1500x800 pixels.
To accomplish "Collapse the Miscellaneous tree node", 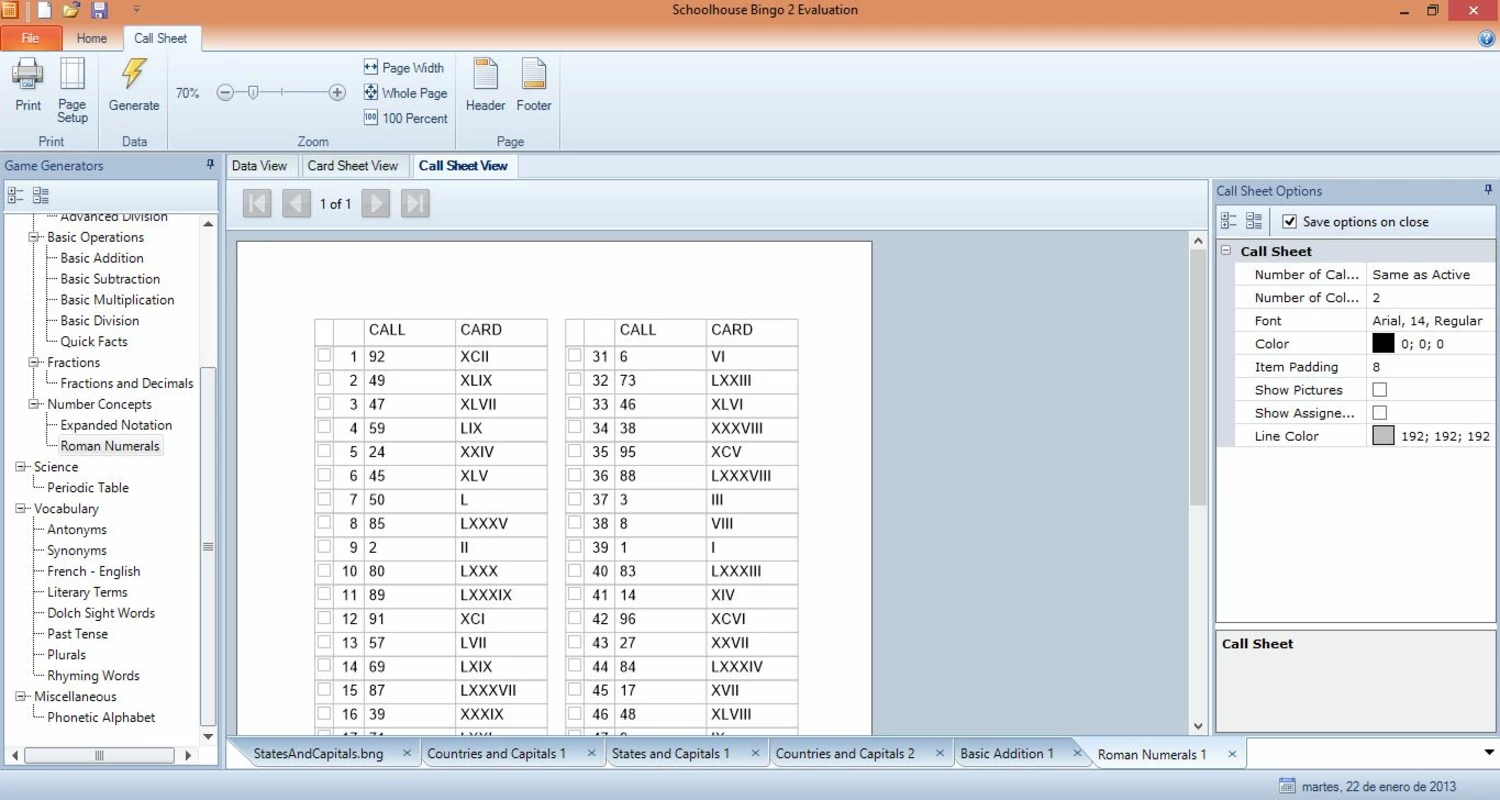I will [x=21, y=696].
